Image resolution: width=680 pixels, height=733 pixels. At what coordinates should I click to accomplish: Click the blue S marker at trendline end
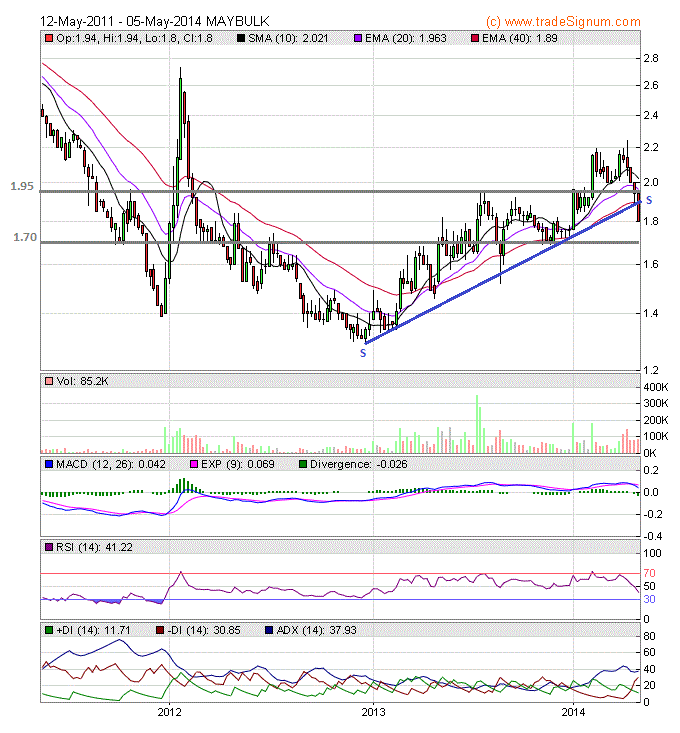(649, 201)
